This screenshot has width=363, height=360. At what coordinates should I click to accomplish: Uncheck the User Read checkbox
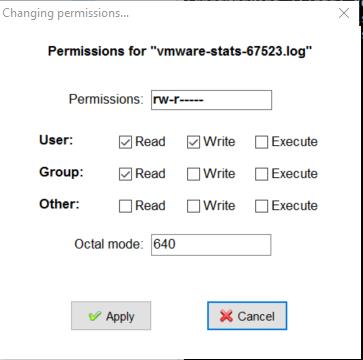pyautogui.click(x=125, y=142)
